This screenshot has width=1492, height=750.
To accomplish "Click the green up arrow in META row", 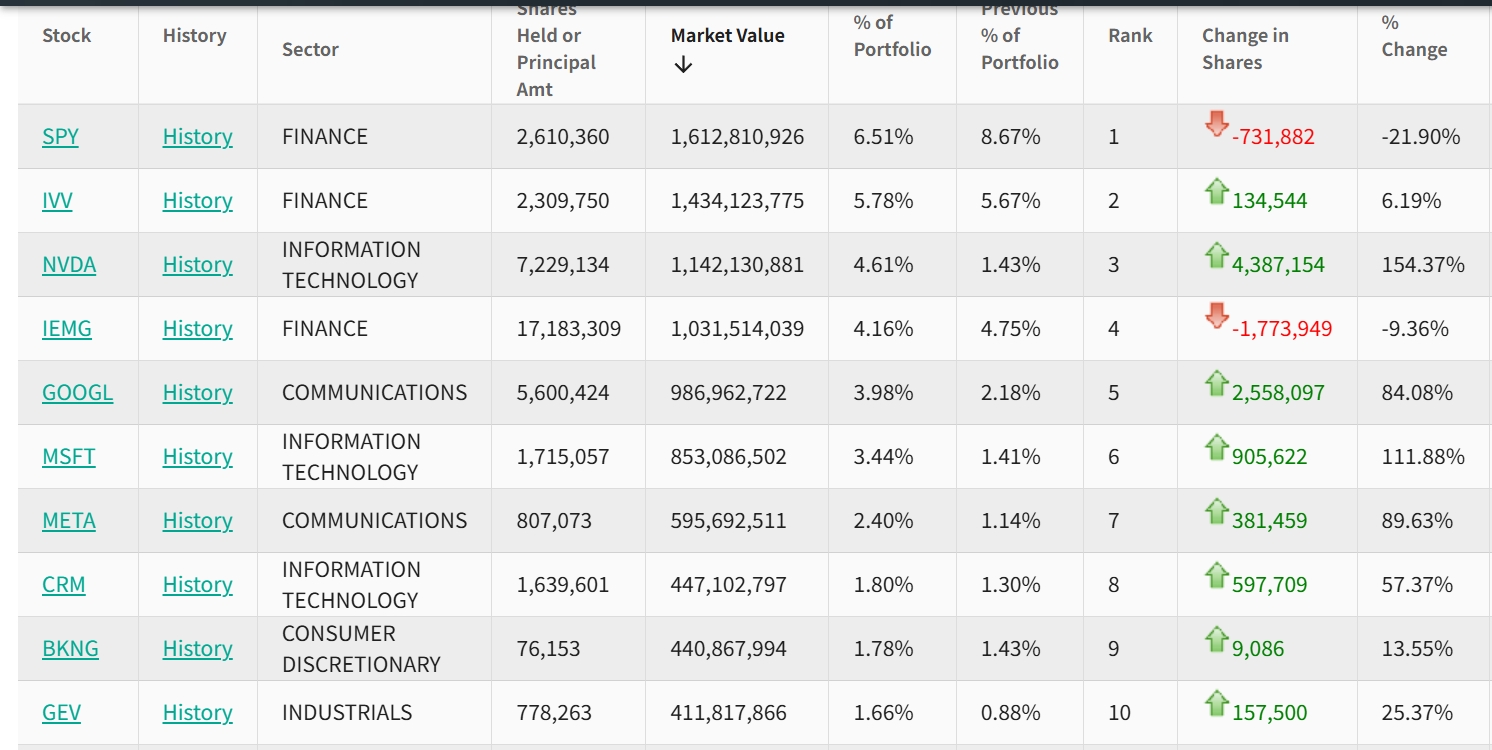I will click(1216, 511).
